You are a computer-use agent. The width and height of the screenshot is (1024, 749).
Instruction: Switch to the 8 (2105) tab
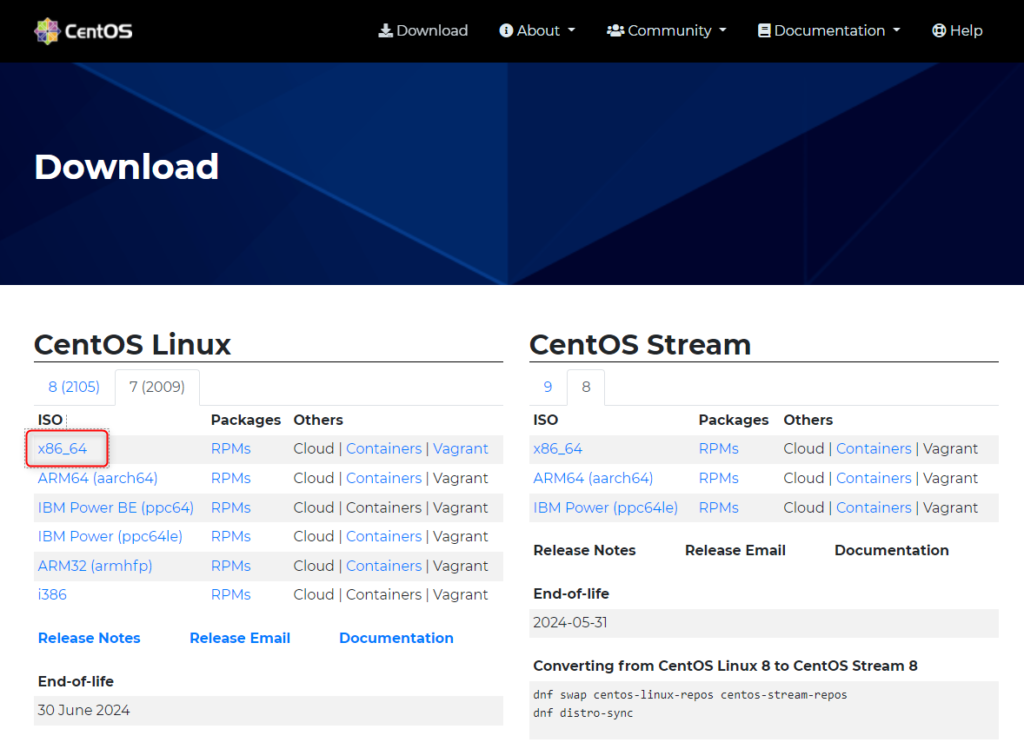click(74, 387)
